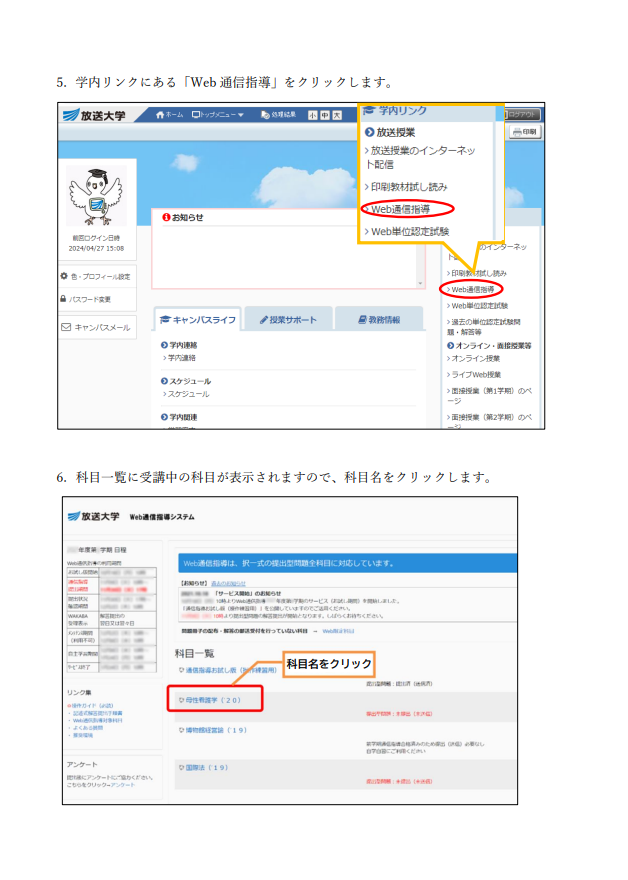628x880 pixels.
Task: Click the スケジュール section arrow icon
Action: [x=164, y=381]
